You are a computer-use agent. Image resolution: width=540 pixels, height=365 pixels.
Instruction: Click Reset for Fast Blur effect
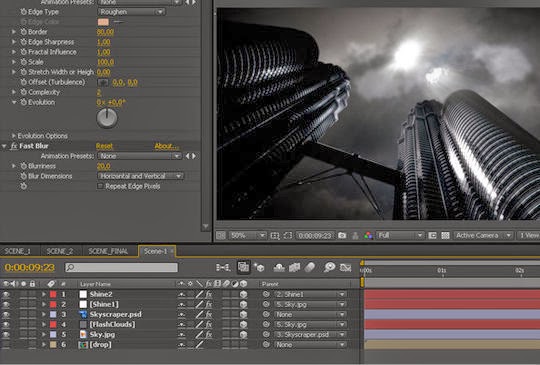(x=104, y=146)
